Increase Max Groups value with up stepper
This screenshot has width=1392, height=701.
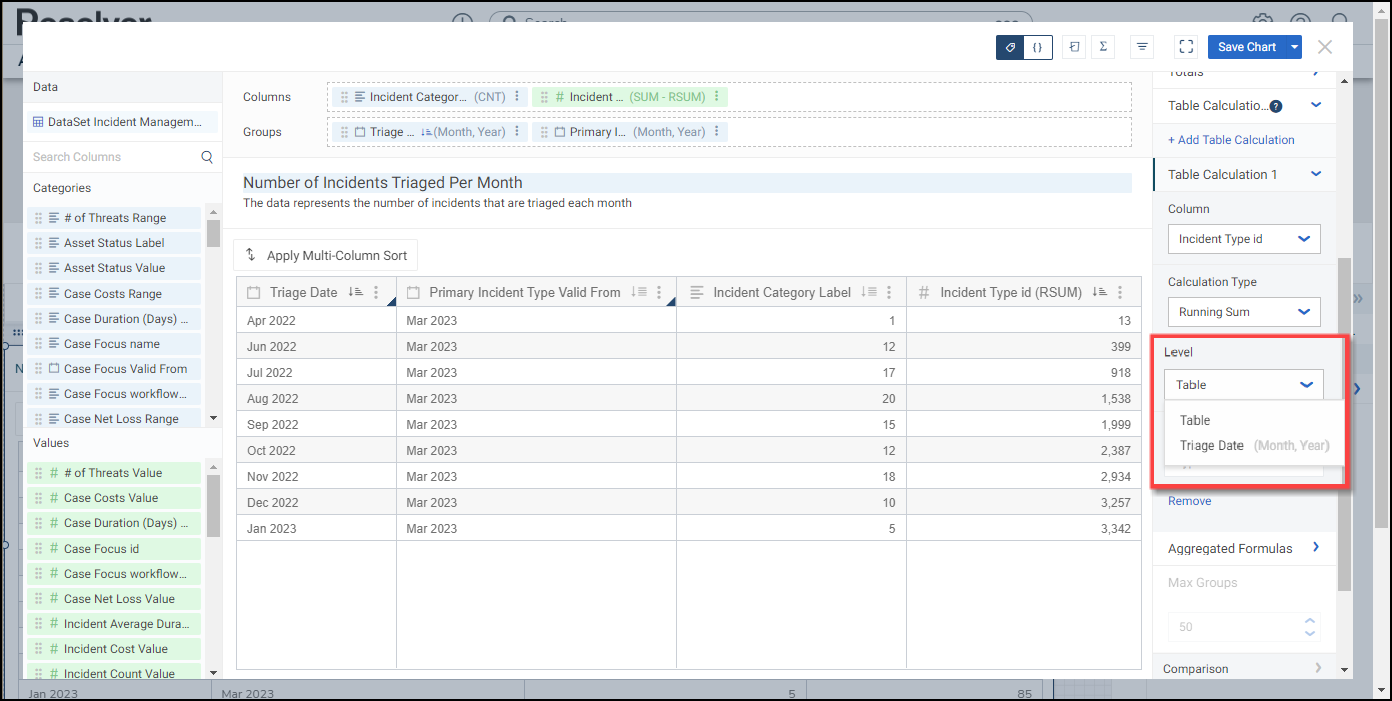[1310, 620]
